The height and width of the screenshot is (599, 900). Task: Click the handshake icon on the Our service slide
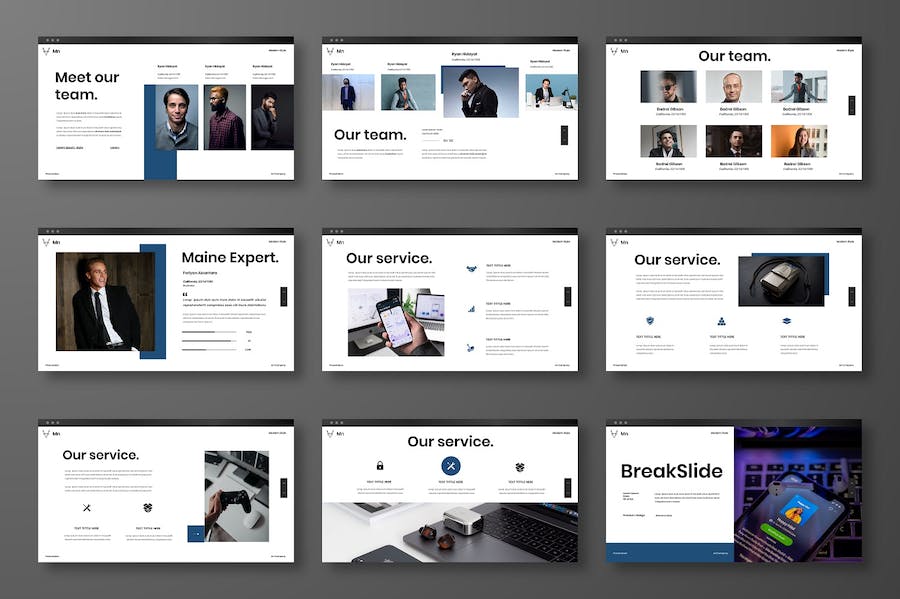(470, 268)
